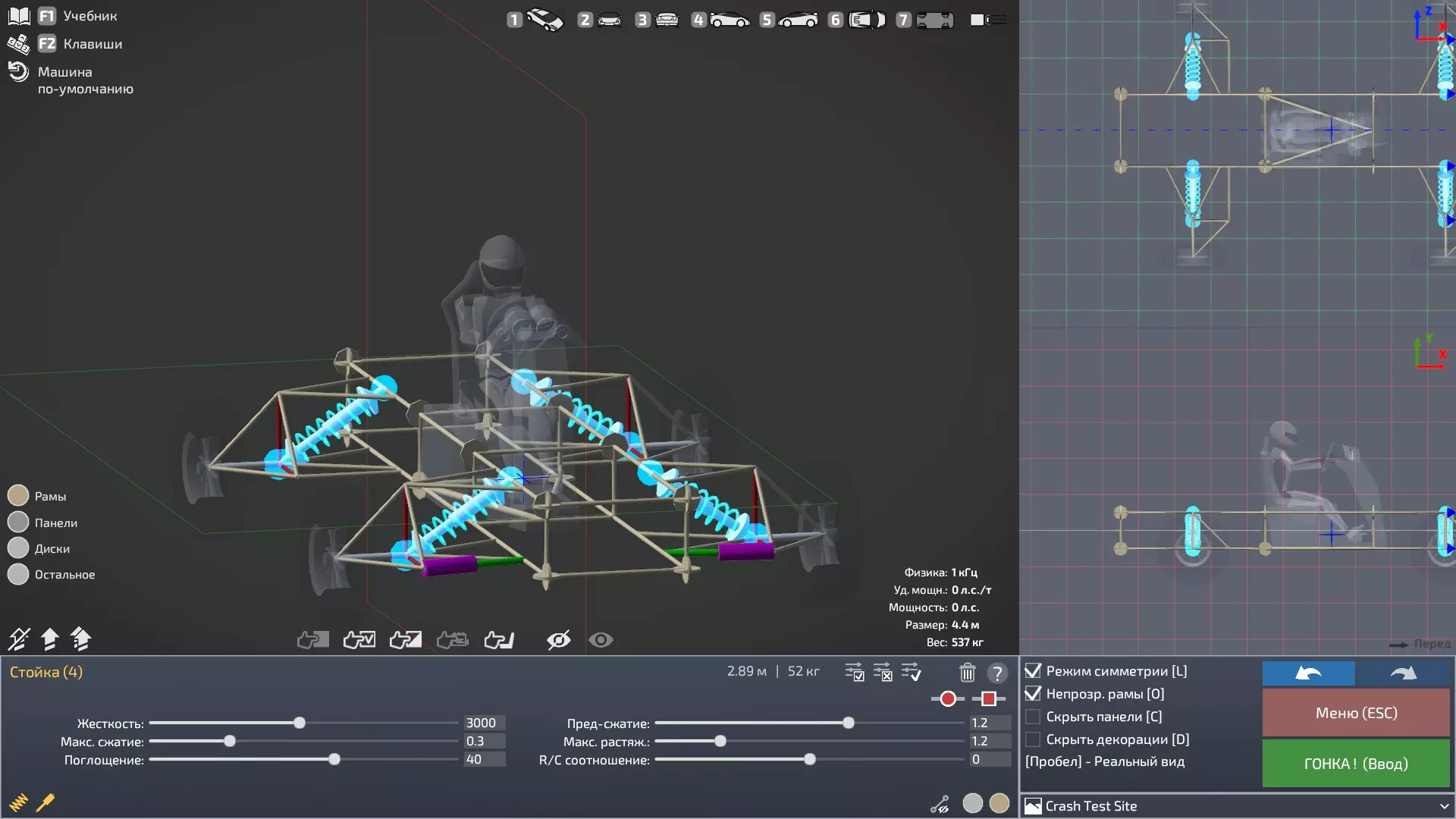Screen dimensions: 1456x819
Task: Delete selected strut with trash icon
Action: 967,673
